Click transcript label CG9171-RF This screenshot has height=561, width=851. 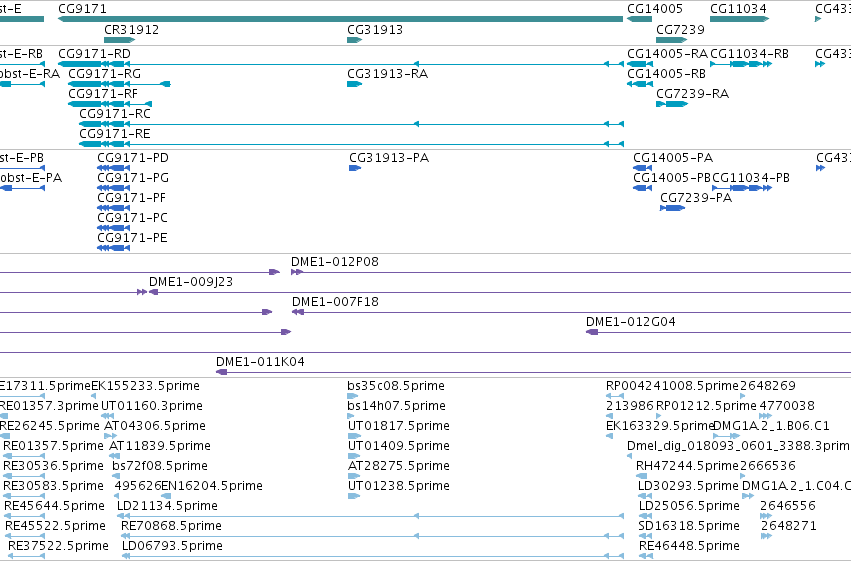(x=103, y=94)
